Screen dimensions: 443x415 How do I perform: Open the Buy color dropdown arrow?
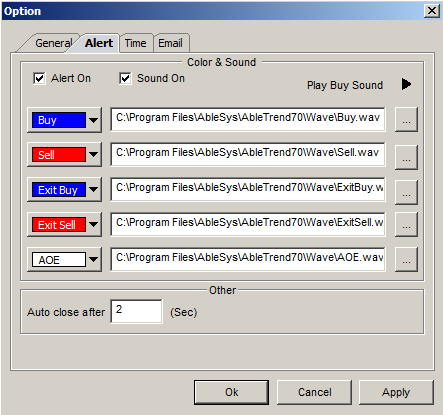click(94, 120)
